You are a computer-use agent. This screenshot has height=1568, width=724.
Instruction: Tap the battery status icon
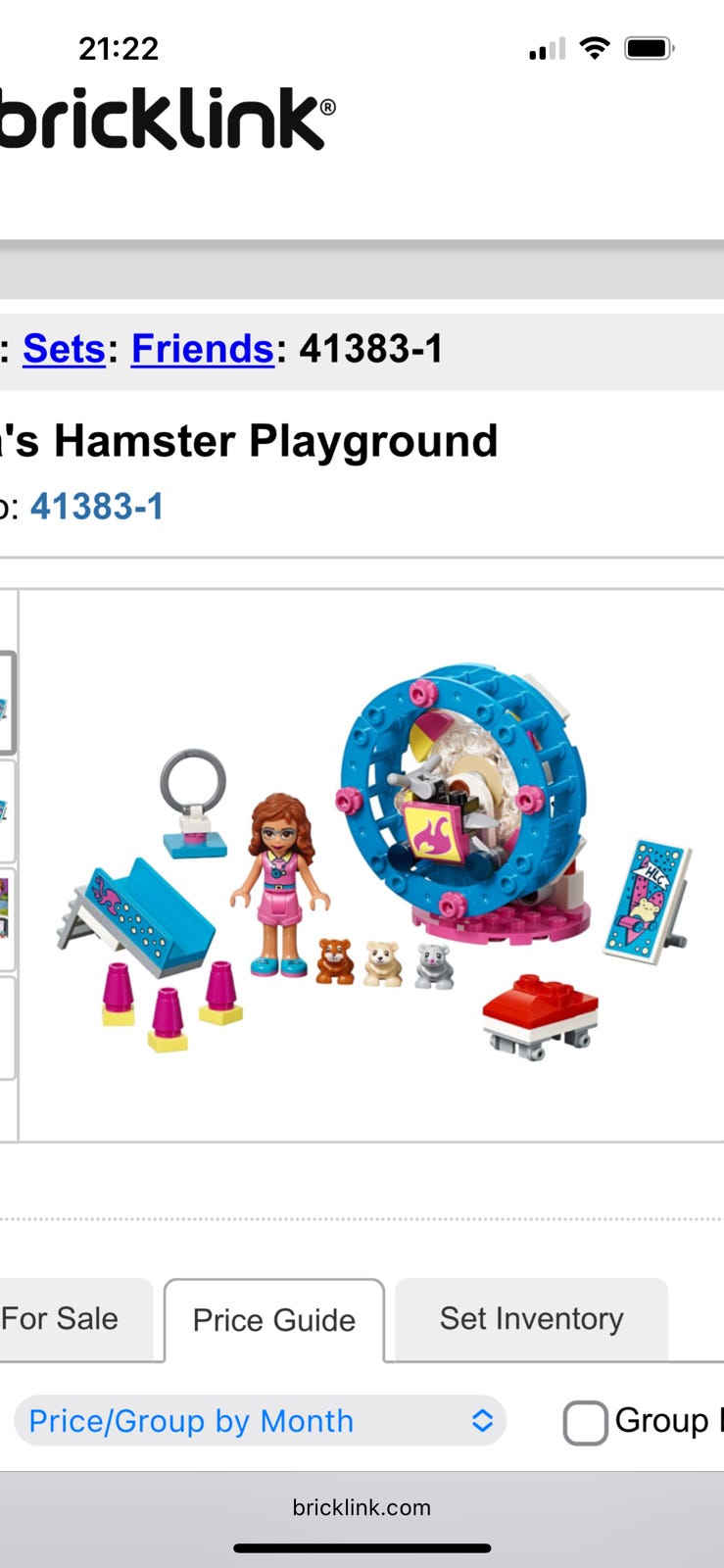coord(649,48)
